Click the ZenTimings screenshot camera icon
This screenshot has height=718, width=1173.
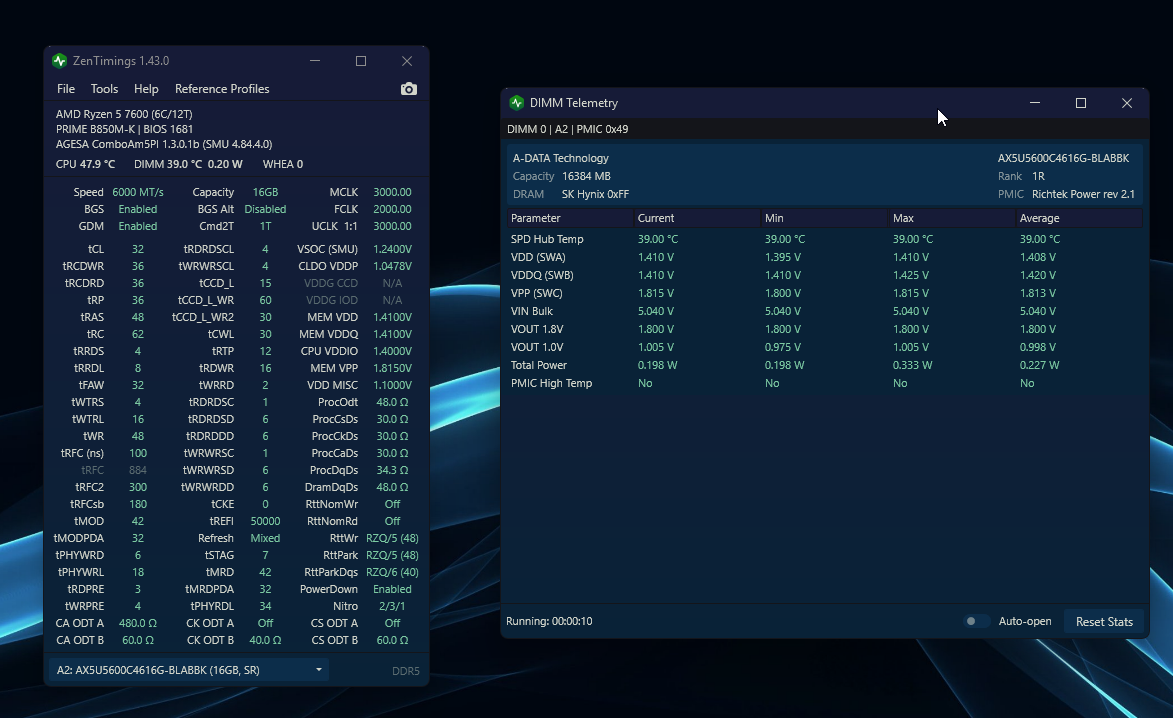point(408,89)
